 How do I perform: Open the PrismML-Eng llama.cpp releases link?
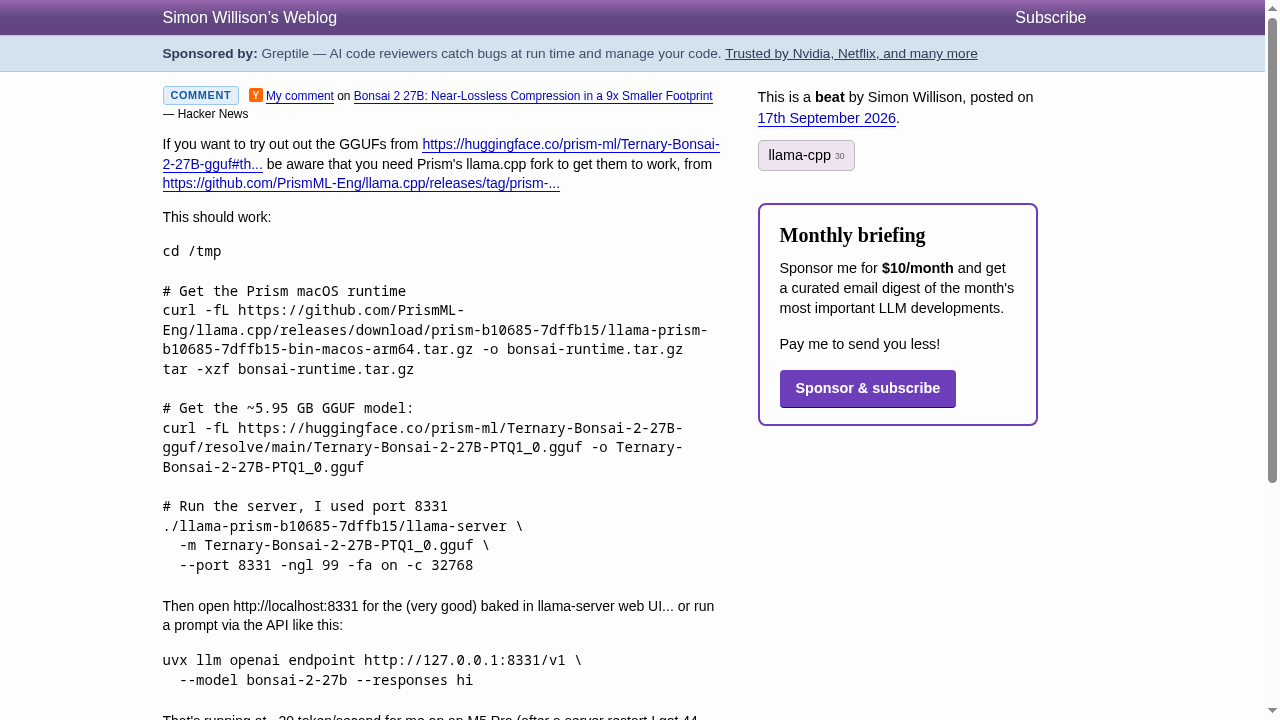pyautogui.click(x=361, y=184)
